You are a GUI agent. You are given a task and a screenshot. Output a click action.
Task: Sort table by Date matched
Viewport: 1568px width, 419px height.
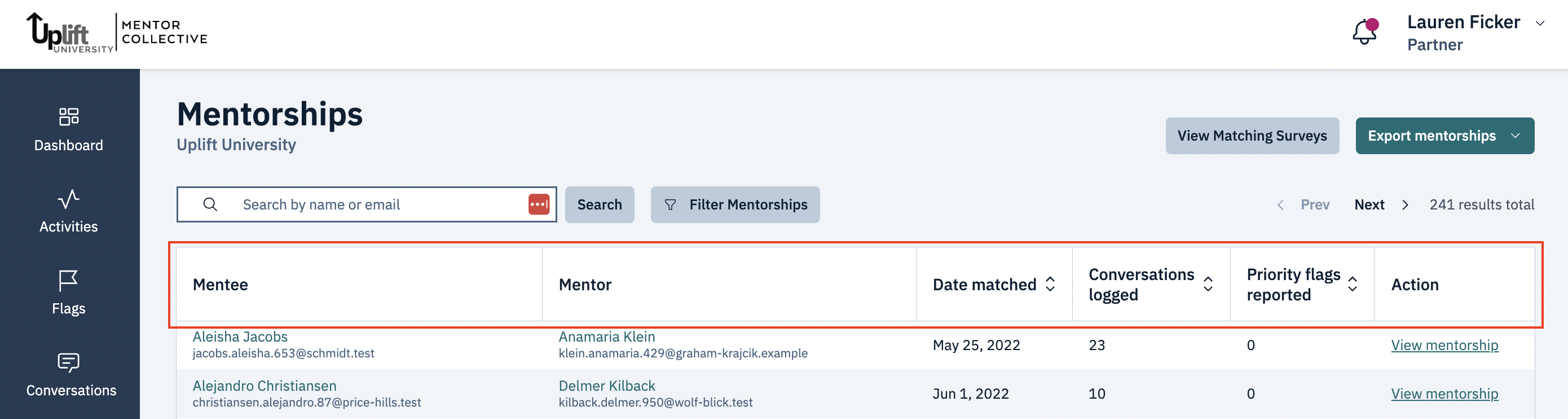click(1050, 285)
